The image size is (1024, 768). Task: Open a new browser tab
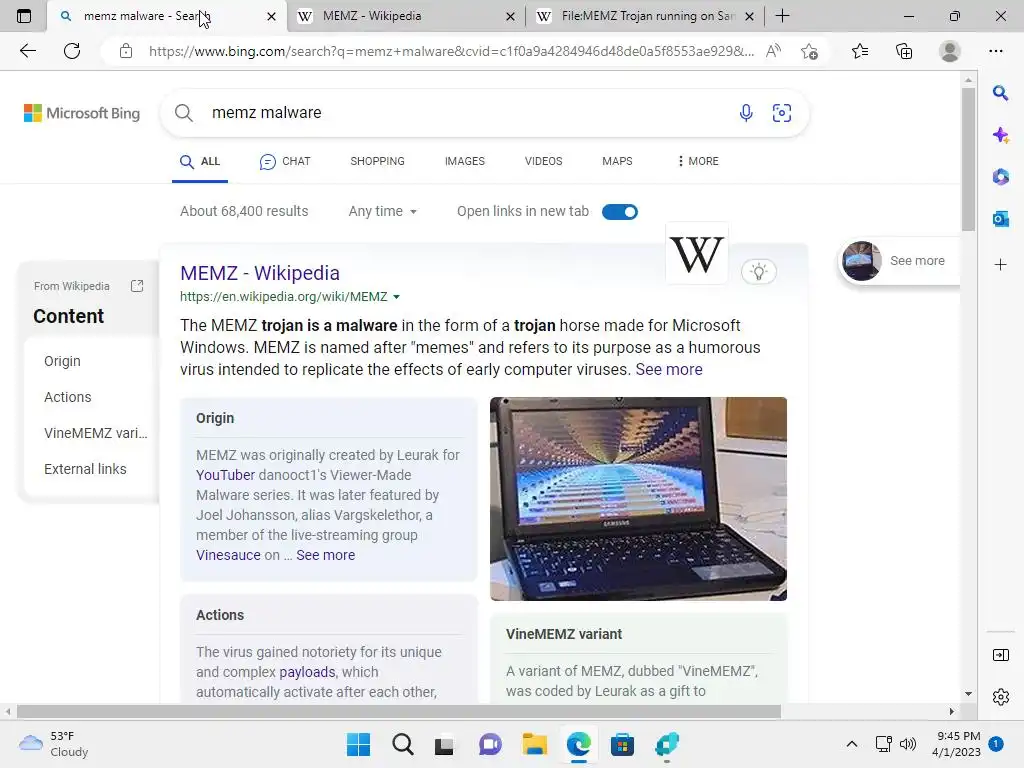[x=782, y=16]
